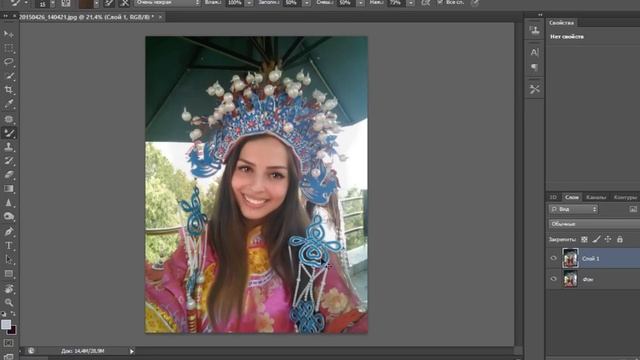Select the Type tool
Screen dimensions: 640x360
(9, 245)
